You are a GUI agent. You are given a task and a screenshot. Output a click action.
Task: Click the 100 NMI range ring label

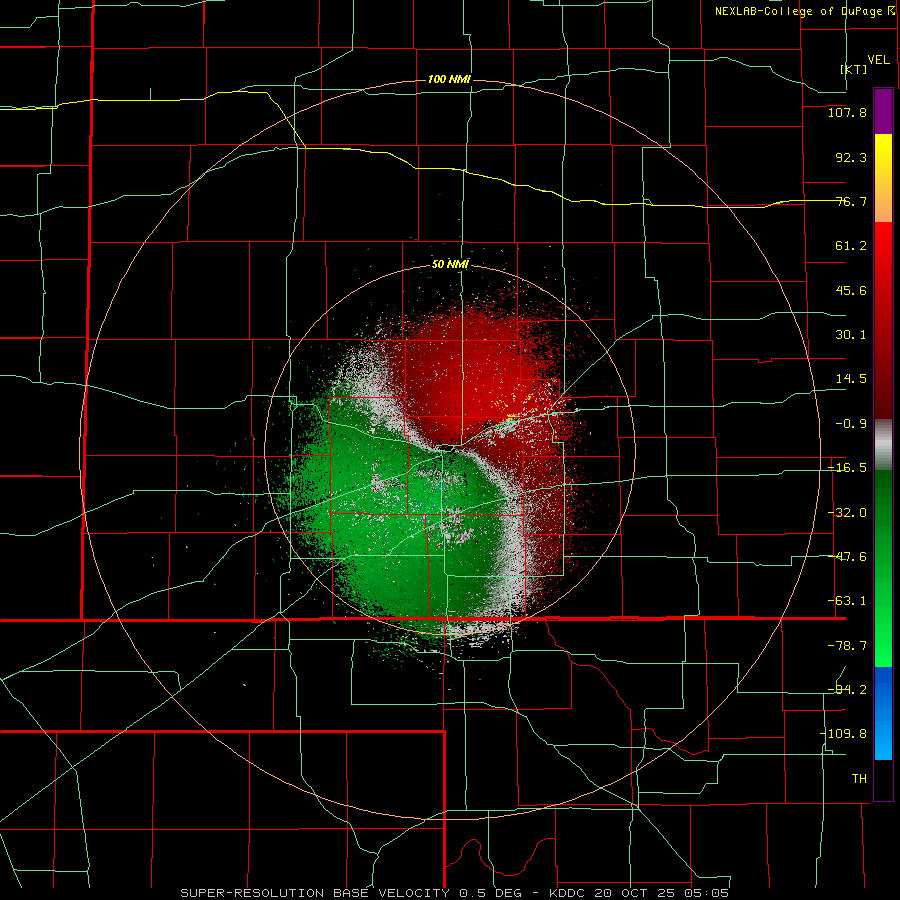click(449, 79)
